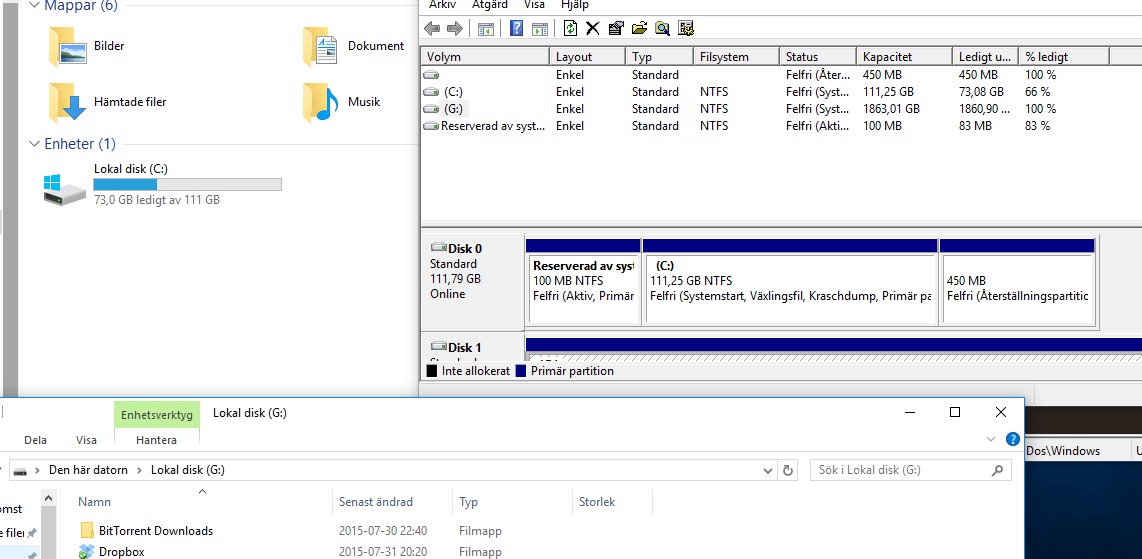The height and width of the screenshot is (559, 1142).
Task: Click the Delete (X) toolbar icon
Action: click(593, 28)
